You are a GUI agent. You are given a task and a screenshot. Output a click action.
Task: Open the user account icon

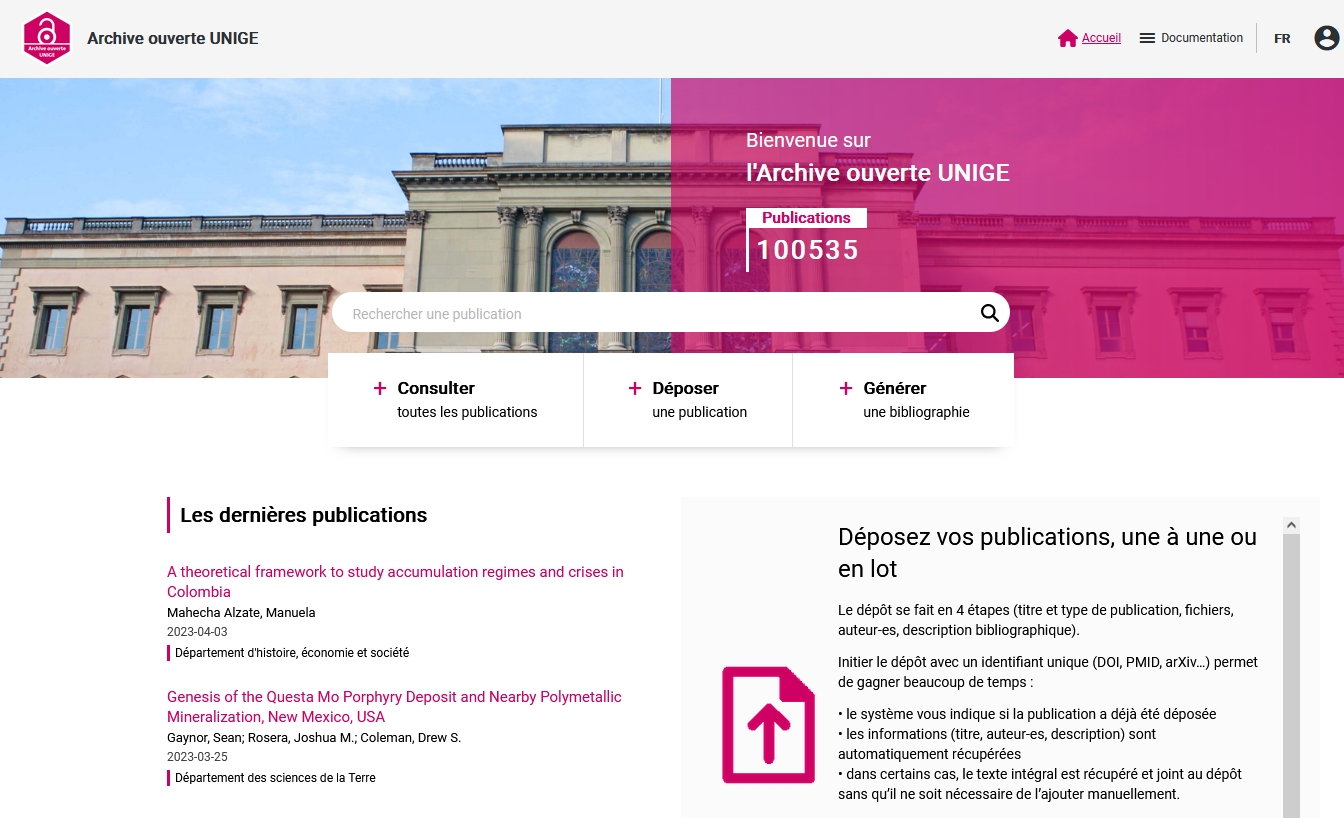[1326, 38]
